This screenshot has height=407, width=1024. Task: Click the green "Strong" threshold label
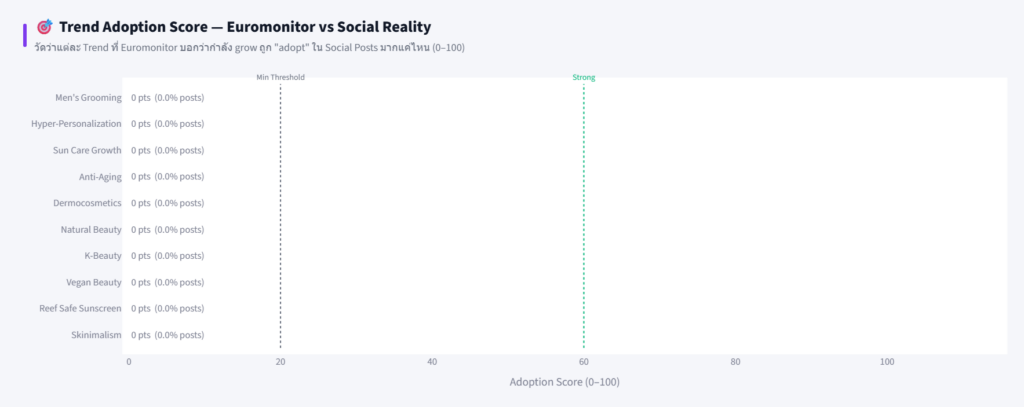click(x=583, y=77)
